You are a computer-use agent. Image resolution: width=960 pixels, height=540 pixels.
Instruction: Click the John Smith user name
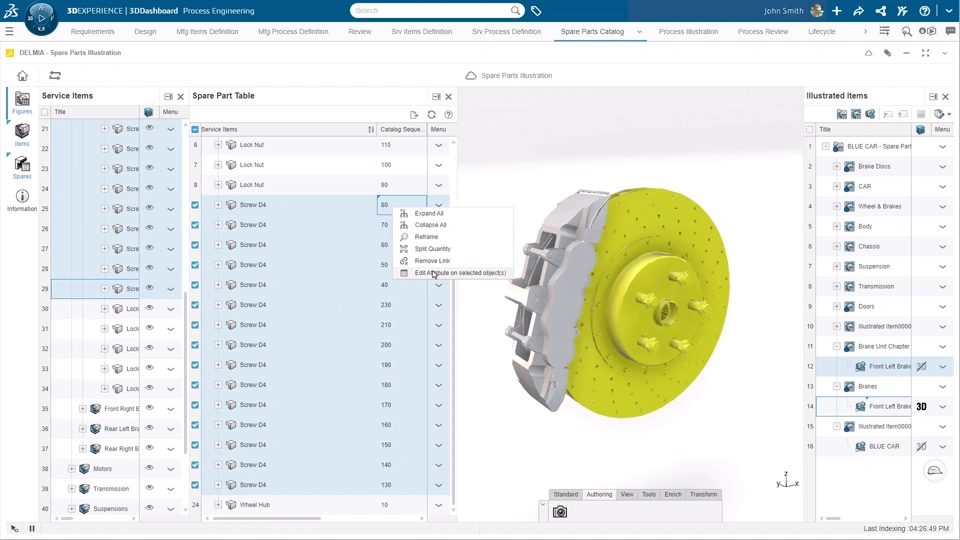coord(783,10)
